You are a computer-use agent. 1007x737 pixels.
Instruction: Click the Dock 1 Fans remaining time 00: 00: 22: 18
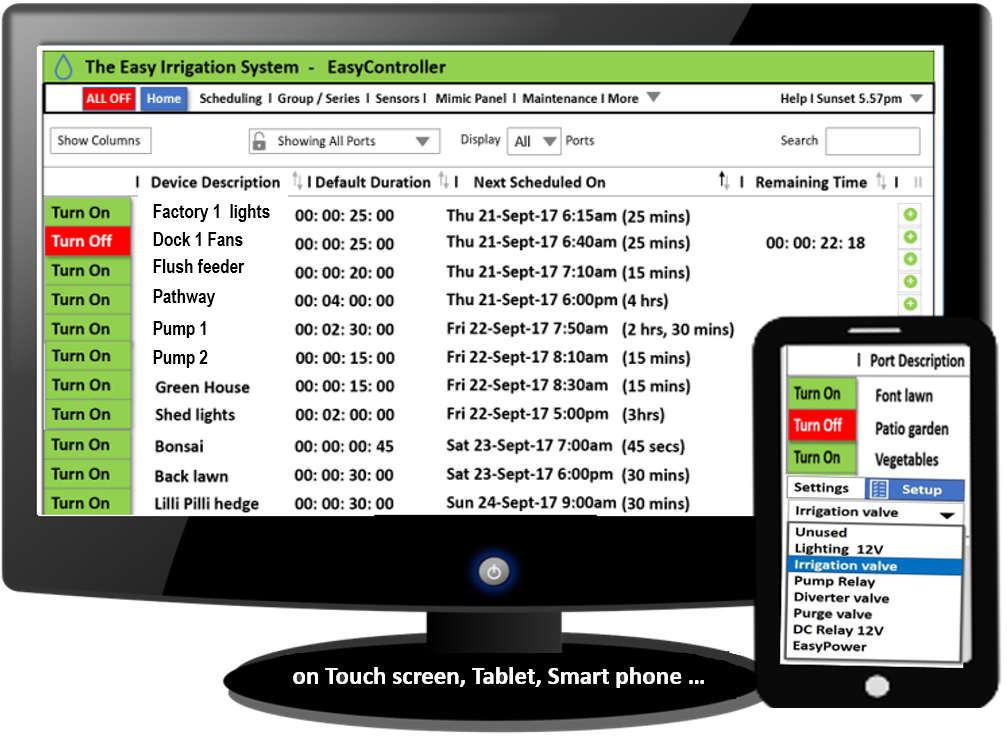coord(815,243)
